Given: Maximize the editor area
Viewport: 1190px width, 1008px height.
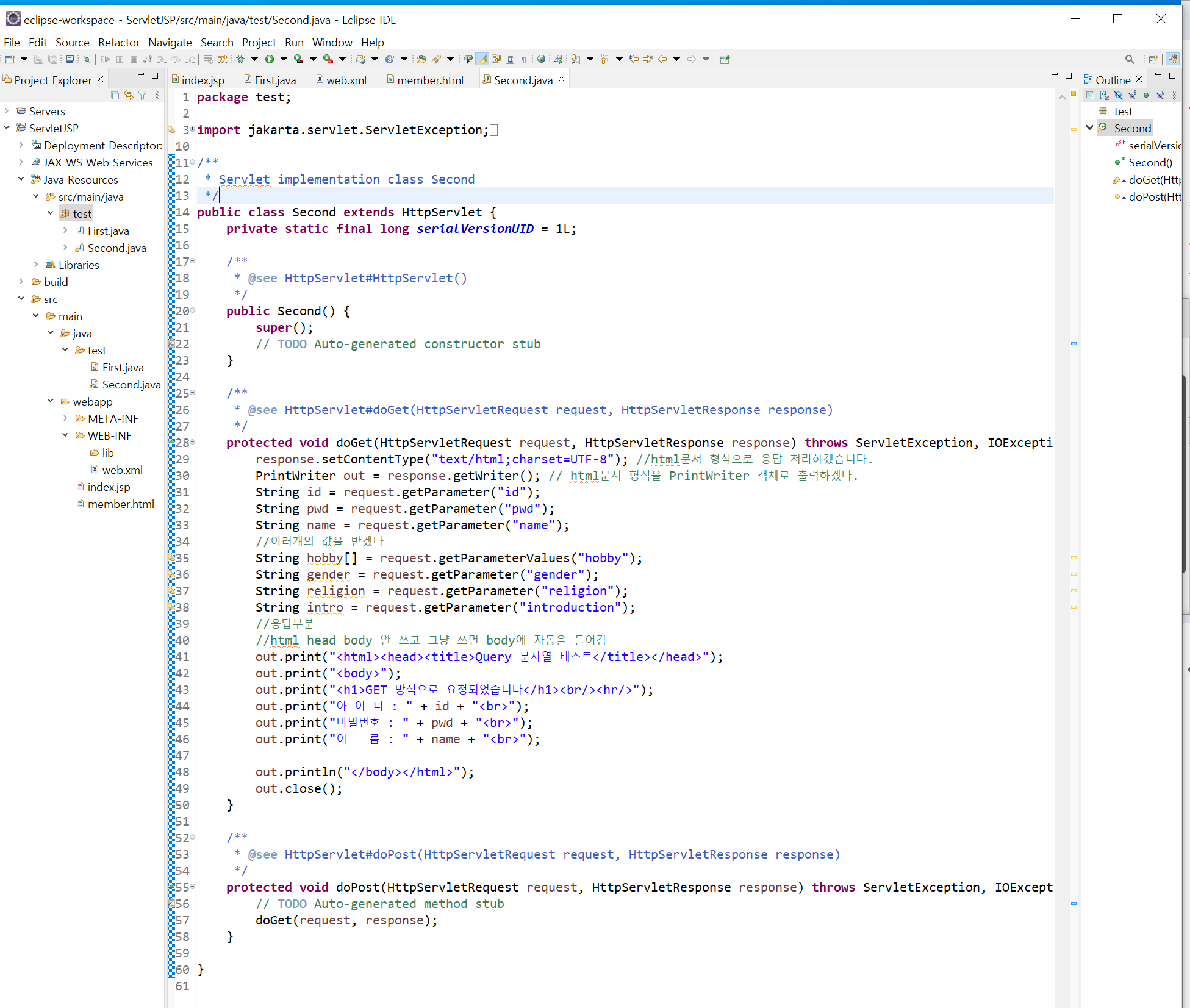Looking at the screenshot, I should pos(1069,76).
